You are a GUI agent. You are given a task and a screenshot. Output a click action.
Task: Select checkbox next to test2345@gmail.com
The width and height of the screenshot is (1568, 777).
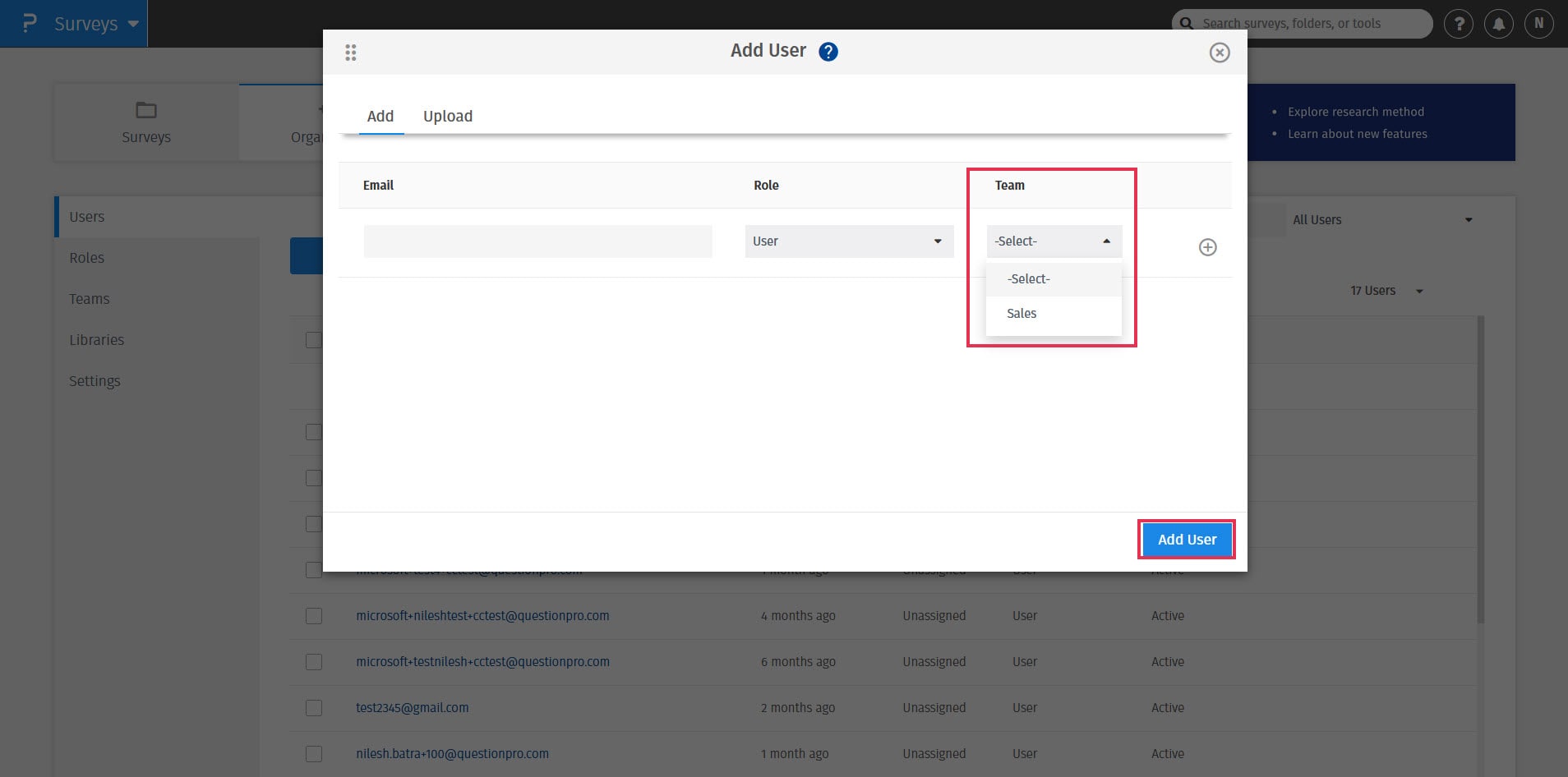tap(314, 708)
